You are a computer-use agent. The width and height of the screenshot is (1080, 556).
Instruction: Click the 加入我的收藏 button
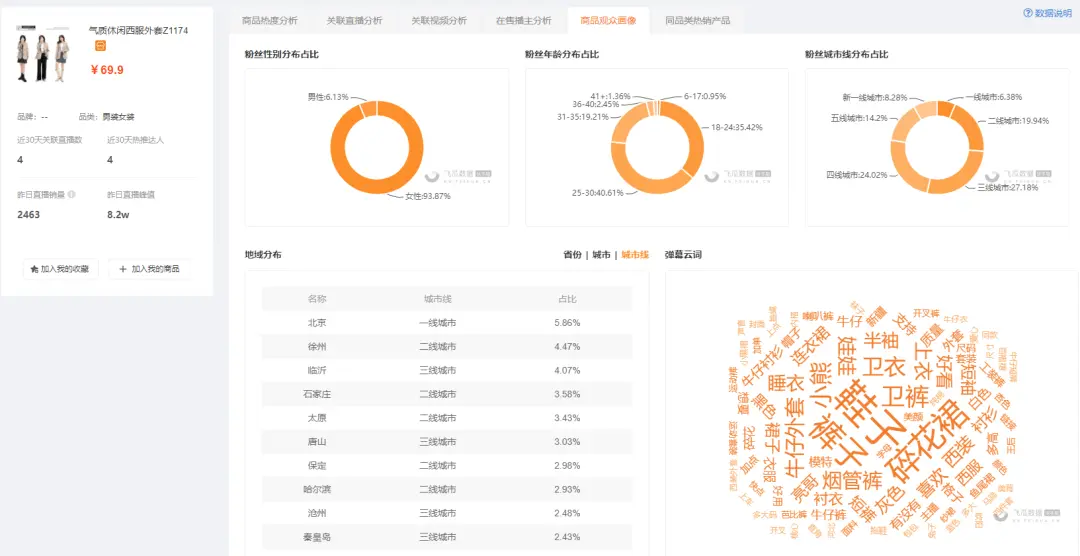(x=61, y=269)
